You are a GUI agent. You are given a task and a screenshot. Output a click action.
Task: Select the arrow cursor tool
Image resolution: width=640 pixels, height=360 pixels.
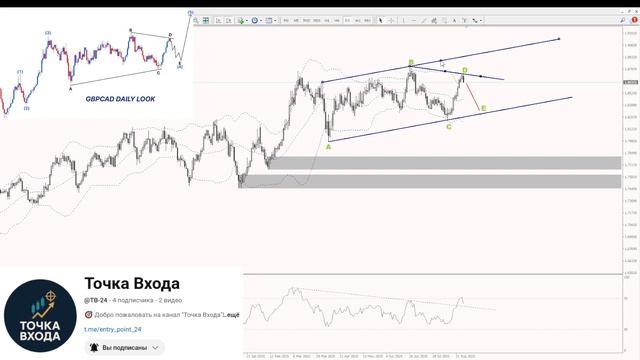[x=380, y=20]
